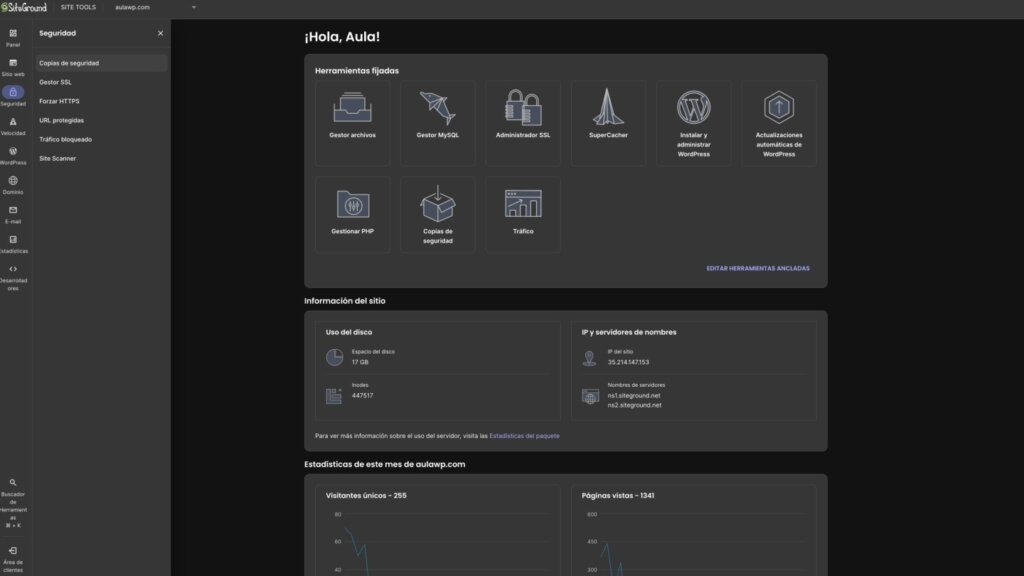Open Actualizaciones automáticas de WordPress tool

tap(778, 123)
